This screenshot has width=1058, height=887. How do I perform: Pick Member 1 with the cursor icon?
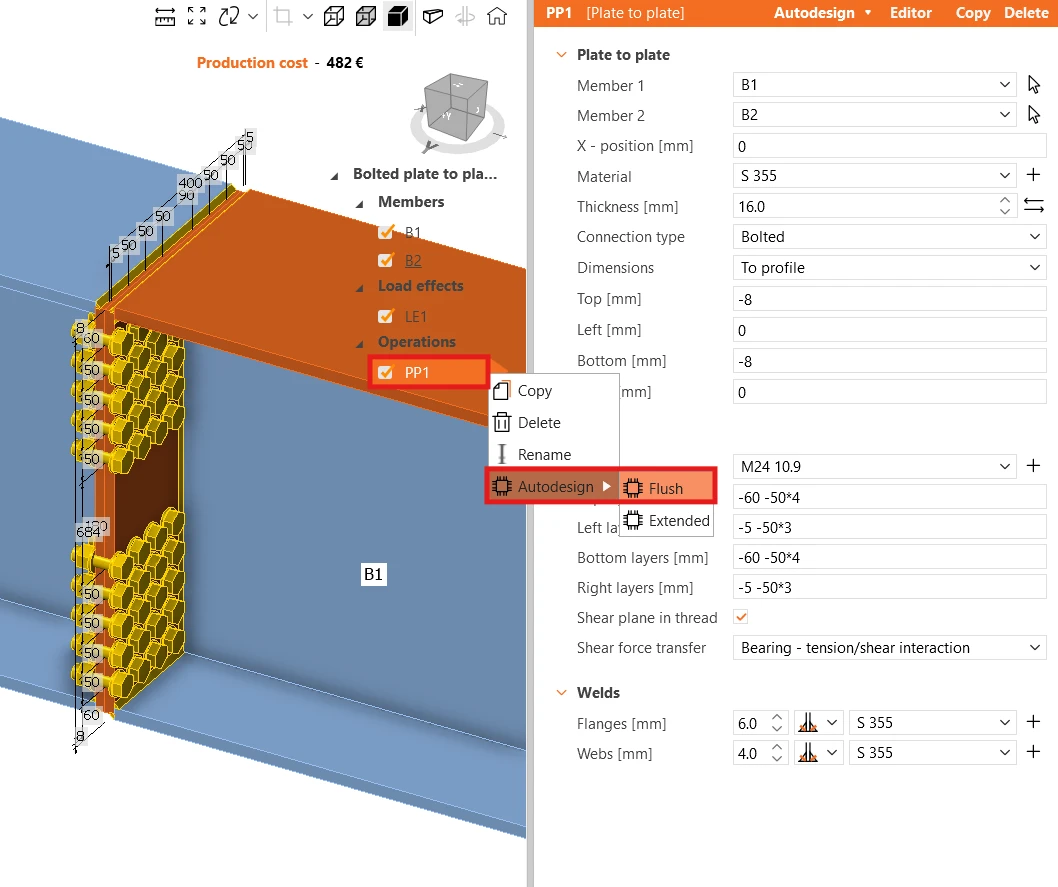coord(1034,84)
